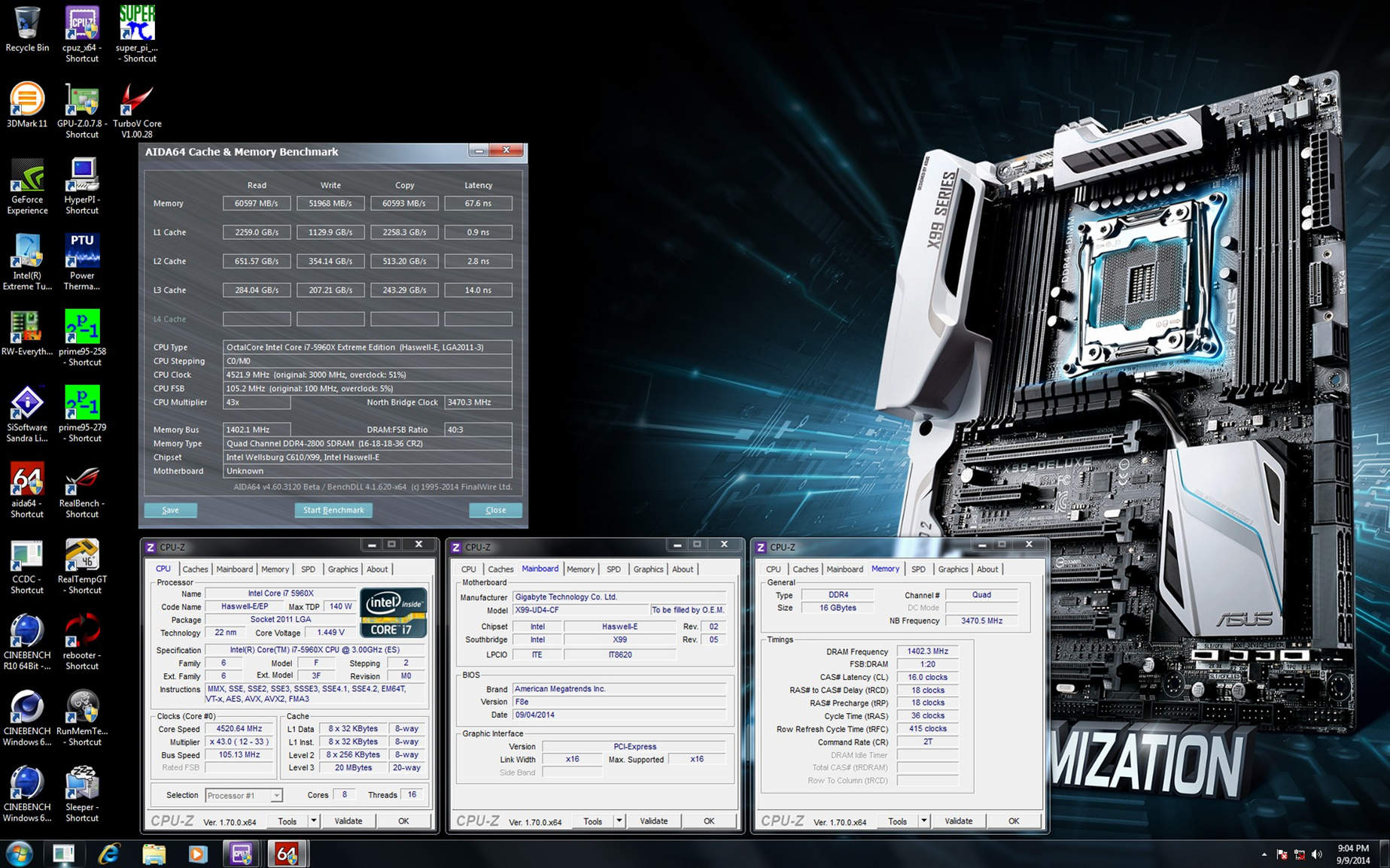This screenshot has height=868, width=1390.
Task: Click the Start Benchmark button
Action: [x=333, y=510]
